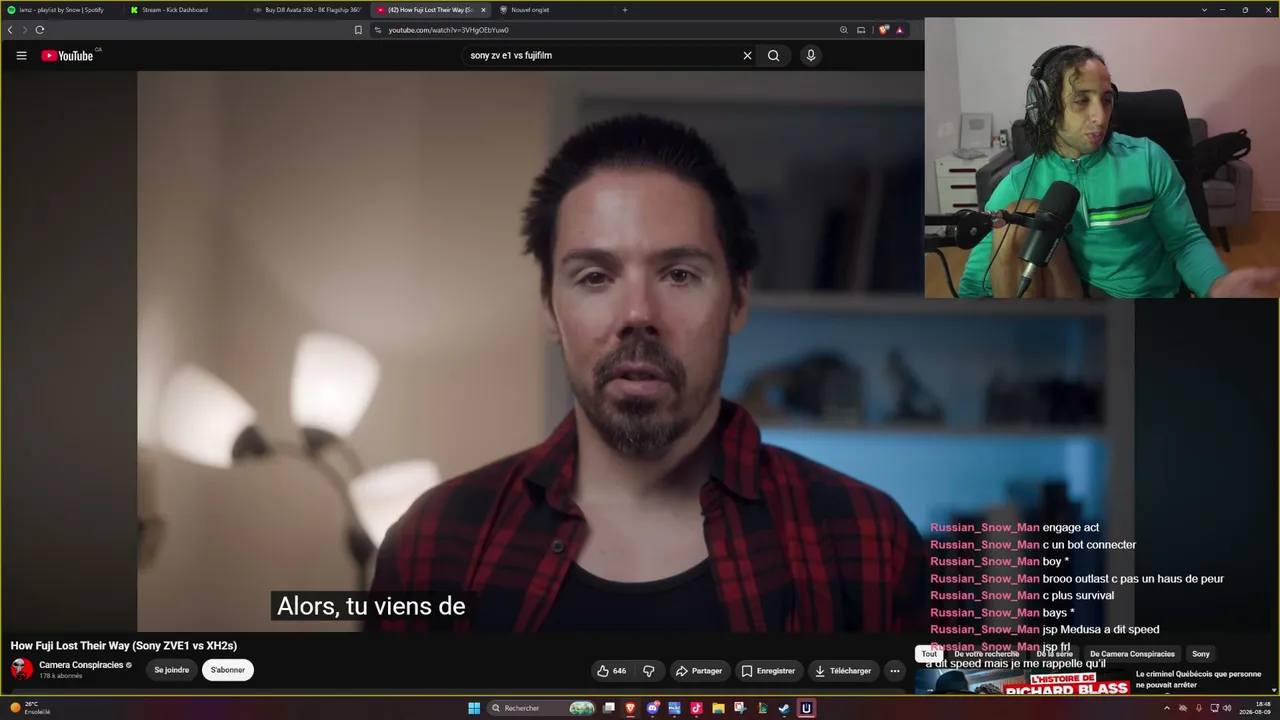This screenshot has width=1280, height=720.
Task: Bookmark this page in the address bar
Action: [359, 30]
